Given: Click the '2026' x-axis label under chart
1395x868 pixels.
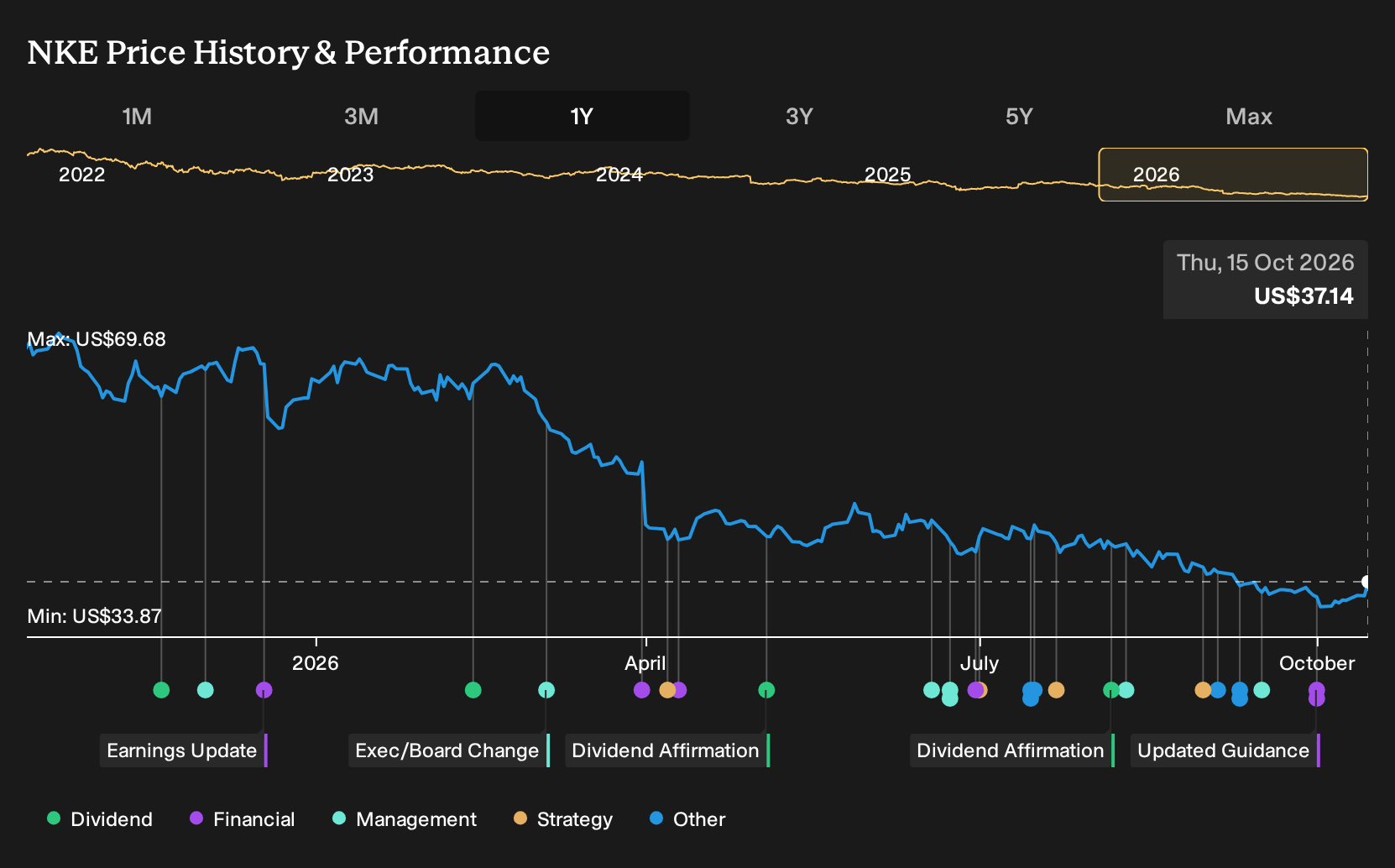Looking at the screenshot, I should pos(316,663).
